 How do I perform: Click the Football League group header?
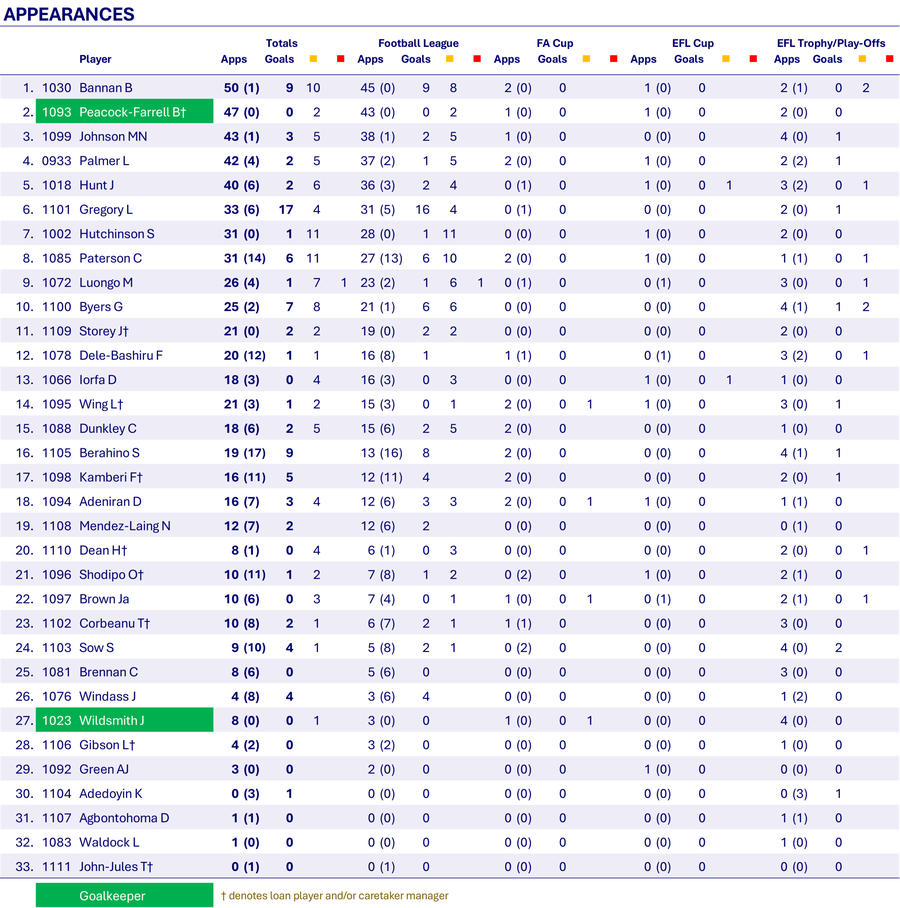pyautogui.click(x=418, y=43)
